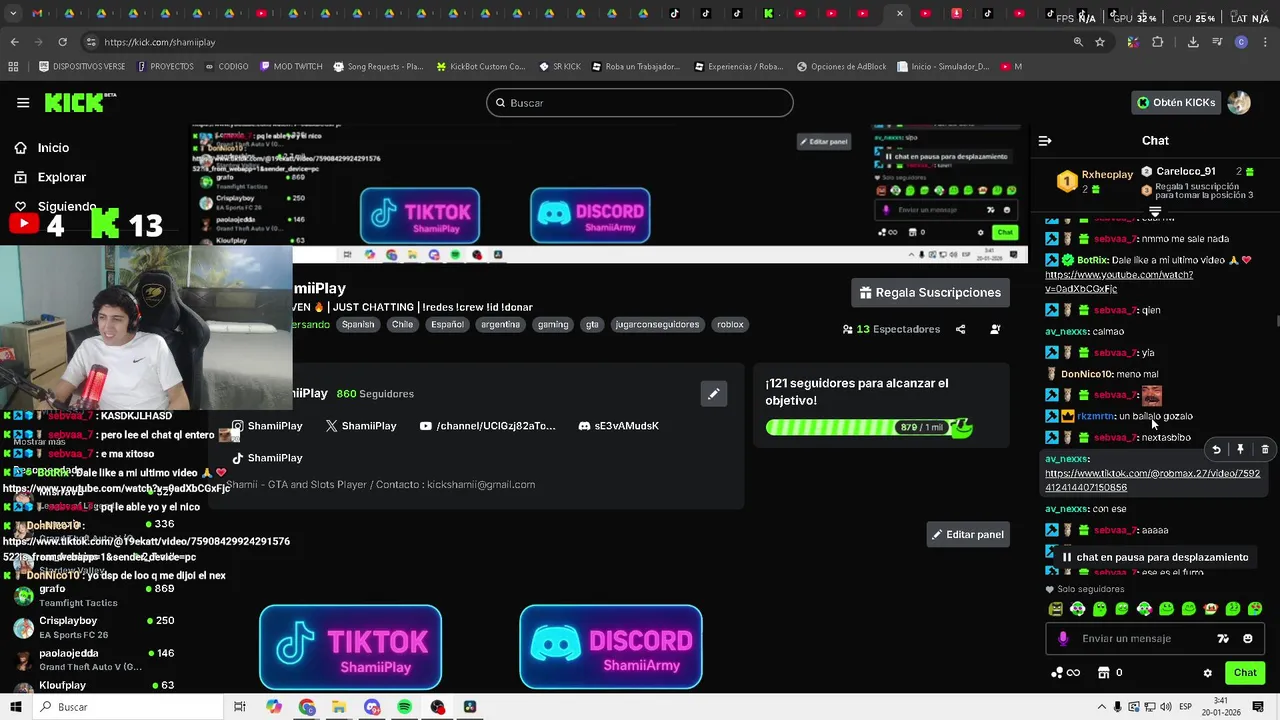
Task: Click the angry face emote
Action: [1055, 609]
